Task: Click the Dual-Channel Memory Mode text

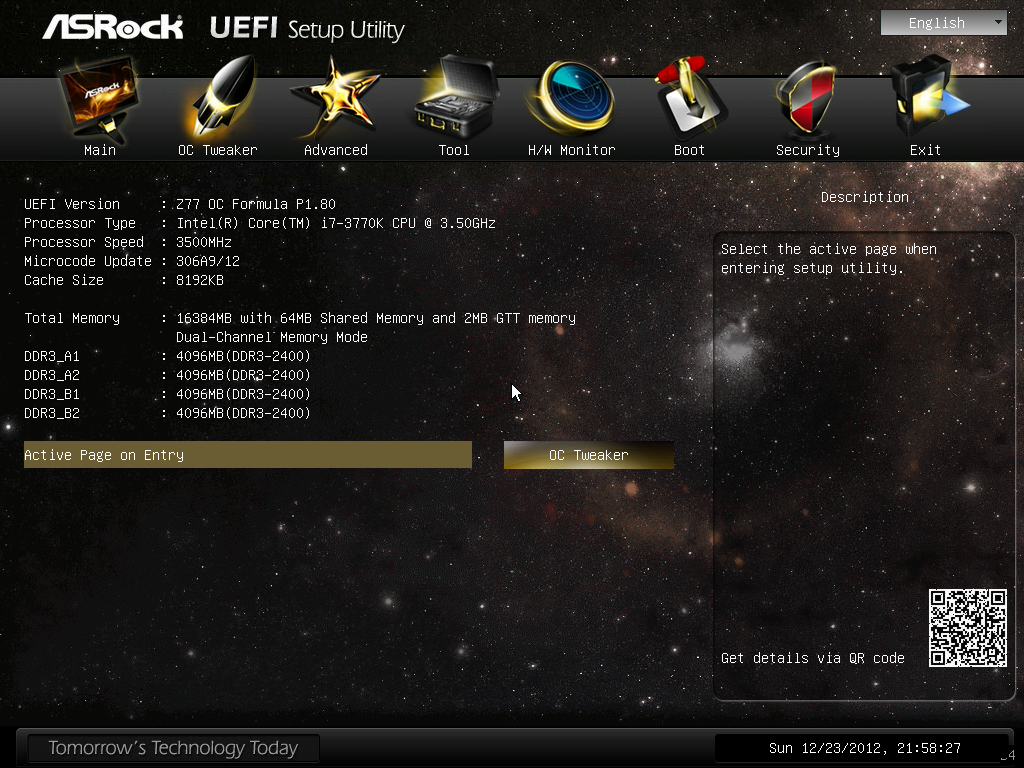Action: tap(272, 337)
